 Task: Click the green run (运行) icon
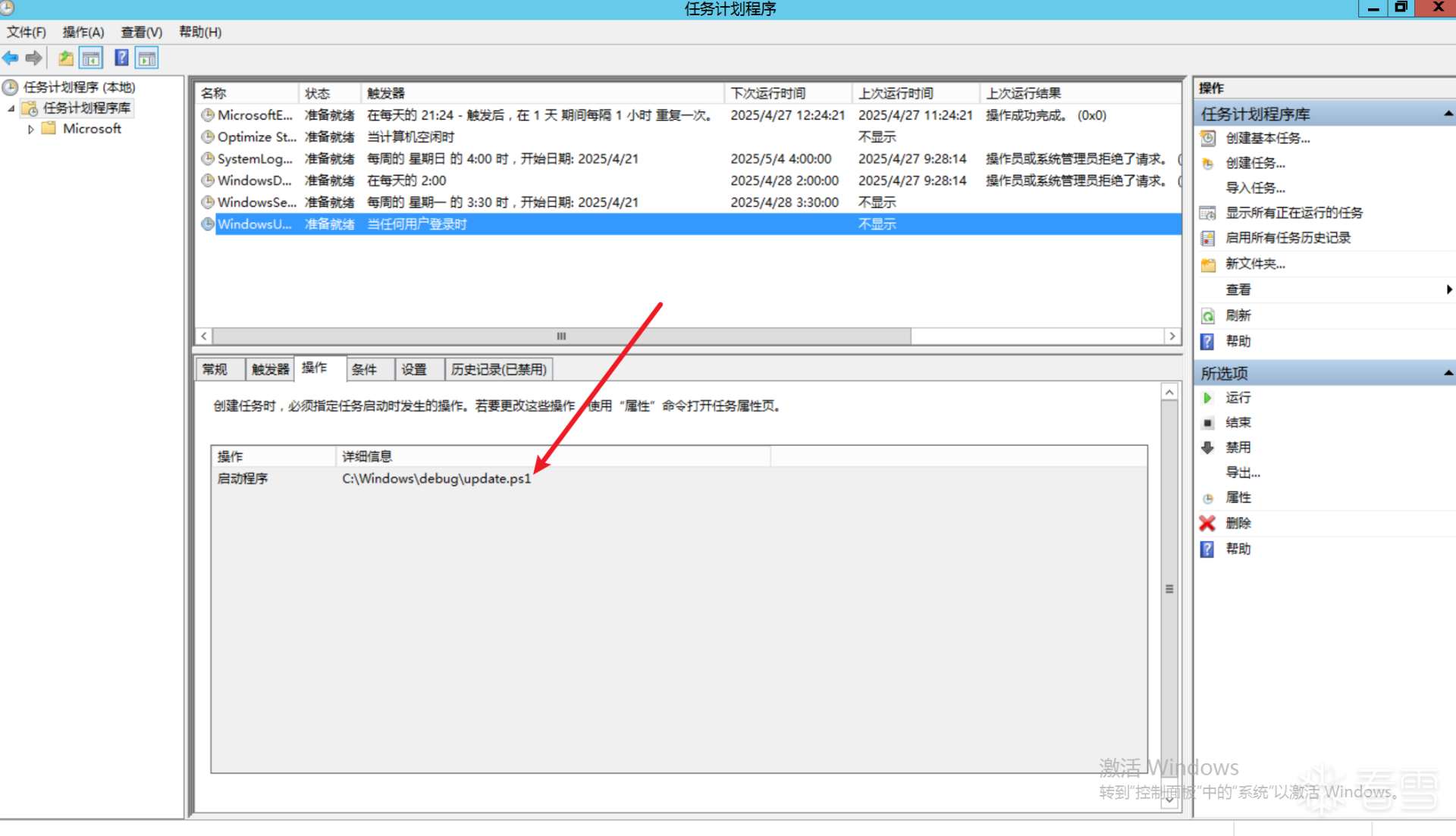1207,398
